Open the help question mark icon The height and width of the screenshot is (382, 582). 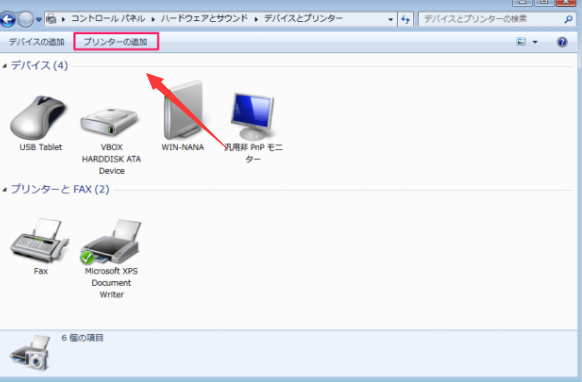coord(562,42)
